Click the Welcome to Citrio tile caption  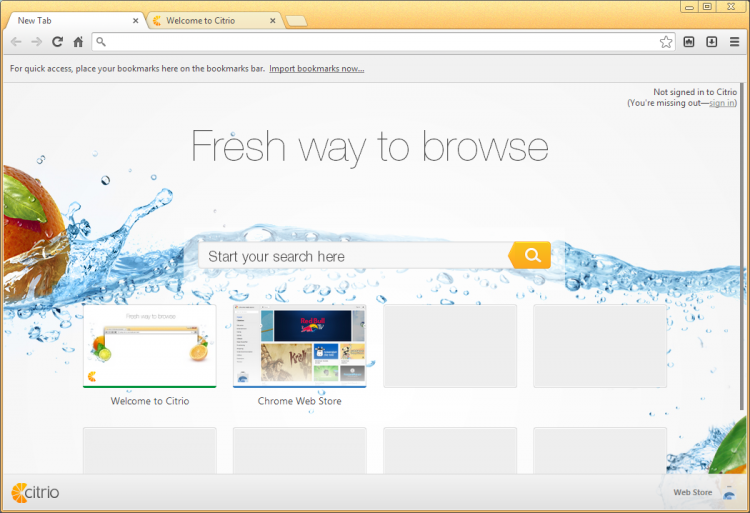tap(150, 401)
